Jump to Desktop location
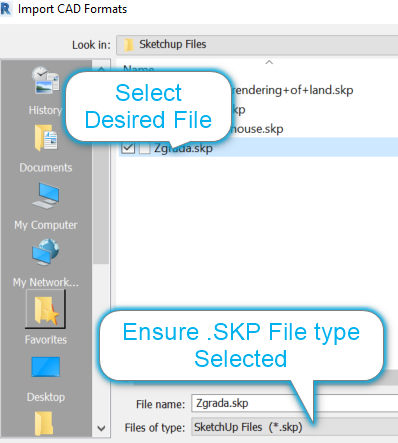Image resolution: width=398 pixels, height=443 pixels. [46, 379]
